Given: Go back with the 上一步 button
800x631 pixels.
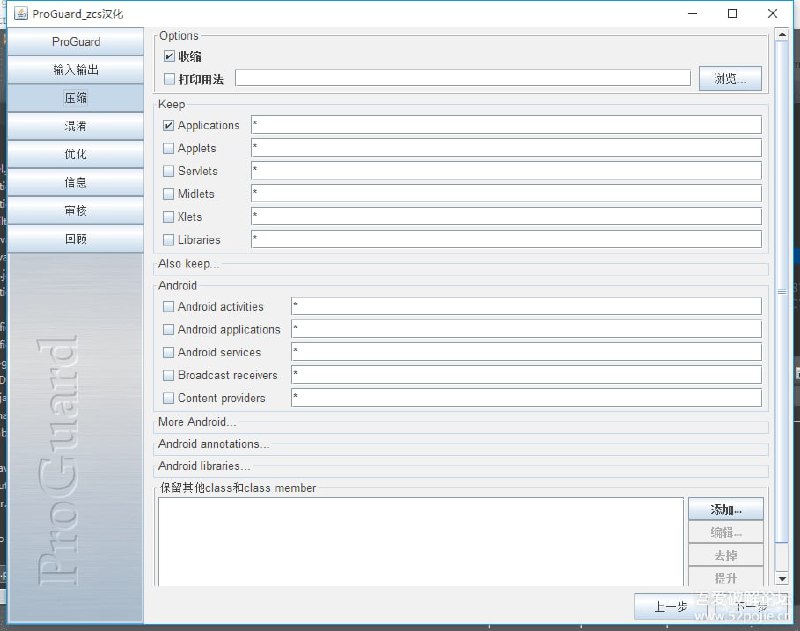Looking at the screenshot, I should (671, 607).
